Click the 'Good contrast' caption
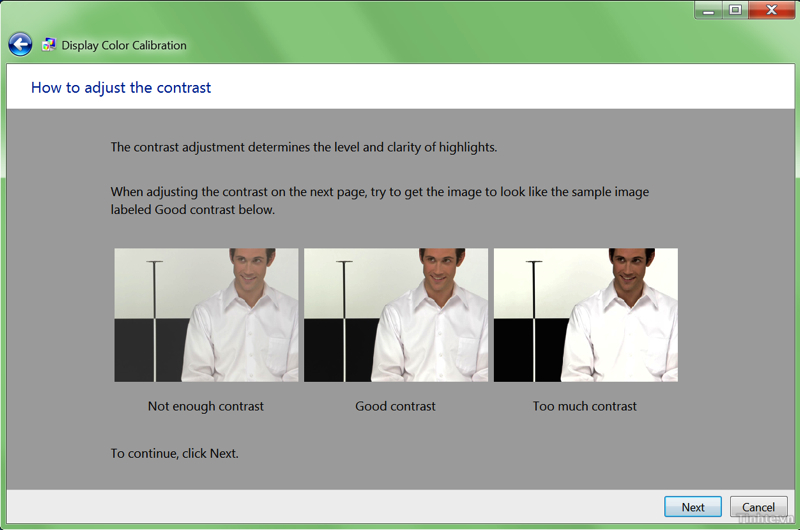800x530 pixels. point(396,406)
